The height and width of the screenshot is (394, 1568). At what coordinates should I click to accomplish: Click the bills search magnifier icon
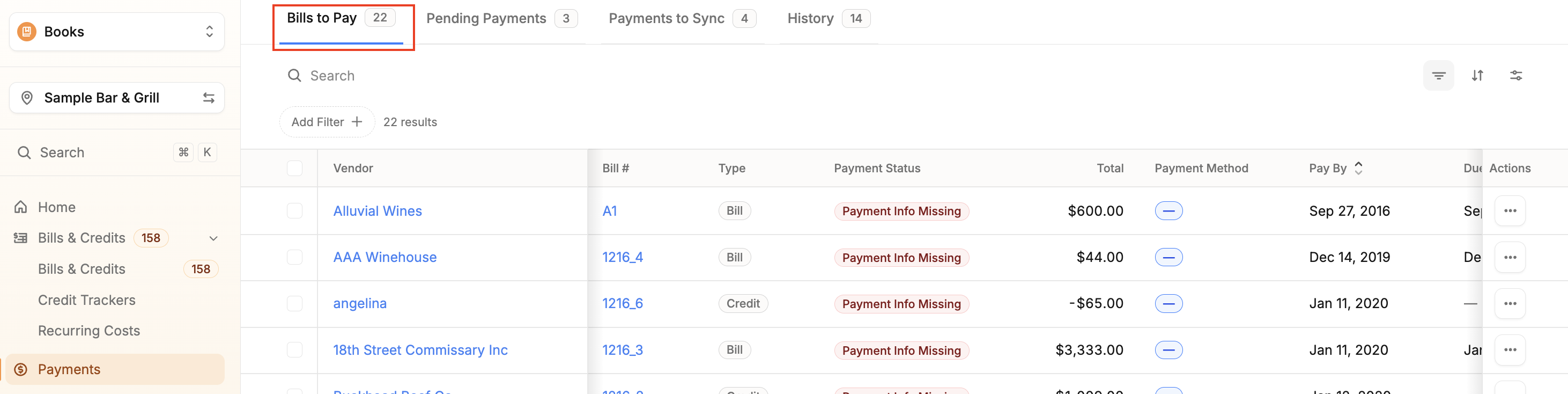tap(294, 76)
